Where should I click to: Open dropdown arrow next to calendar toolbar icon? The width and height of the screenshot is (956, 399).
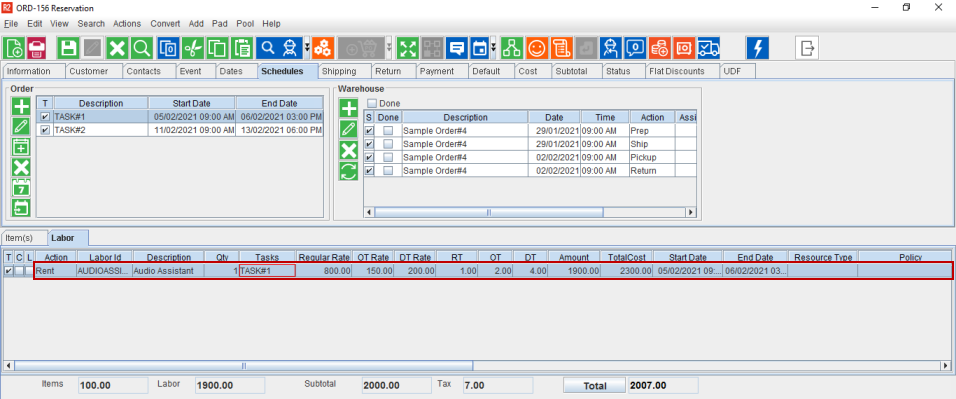coord(493,48)
